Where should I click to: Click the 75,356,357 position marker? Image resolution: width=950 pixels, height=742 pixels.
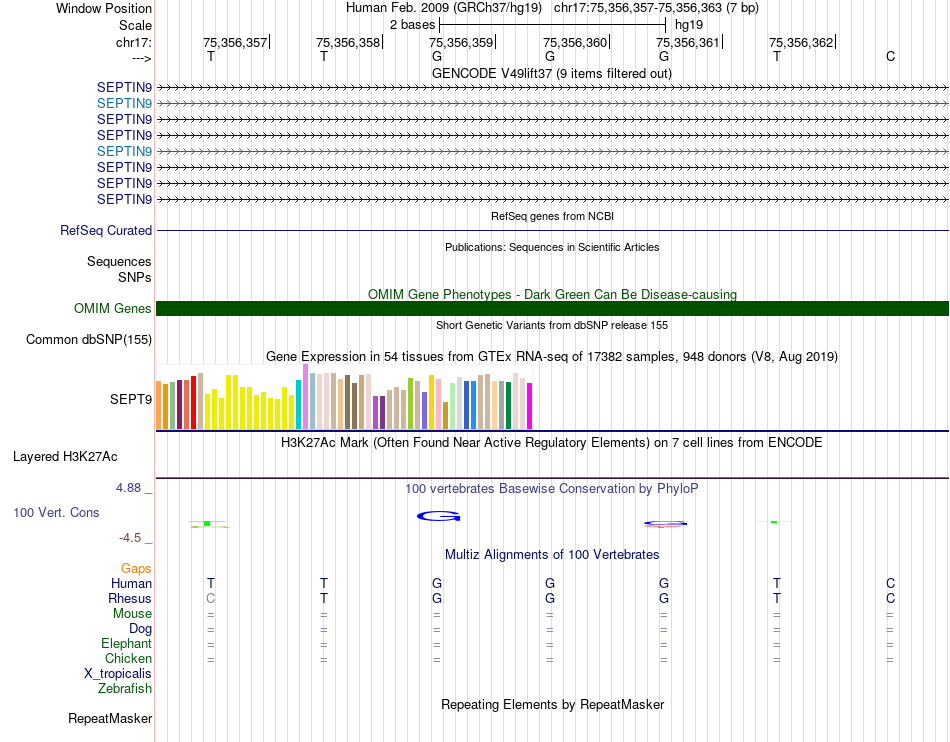coord(235,42)
